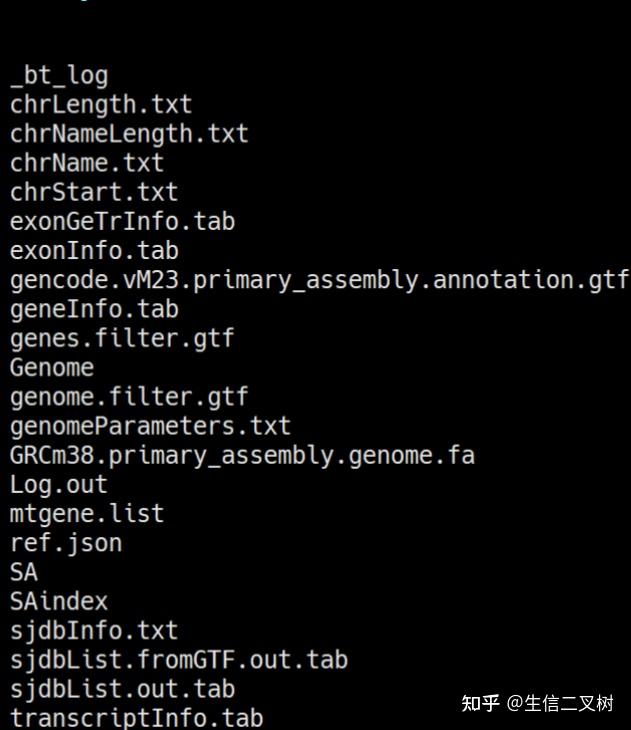Click the transcriptInfo.tab file name
This screenshot has width=631, height=730.
(136, 718)
